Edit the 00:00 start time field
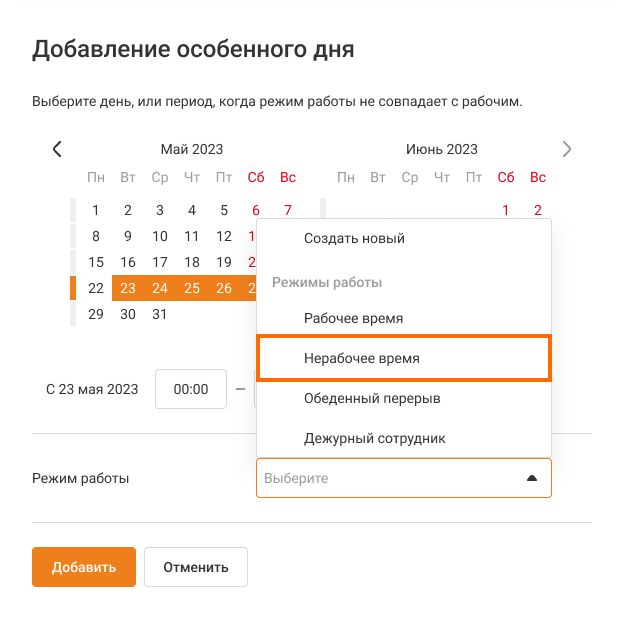The width and height of the screenshot is (624, 619). tap(191, 389)
